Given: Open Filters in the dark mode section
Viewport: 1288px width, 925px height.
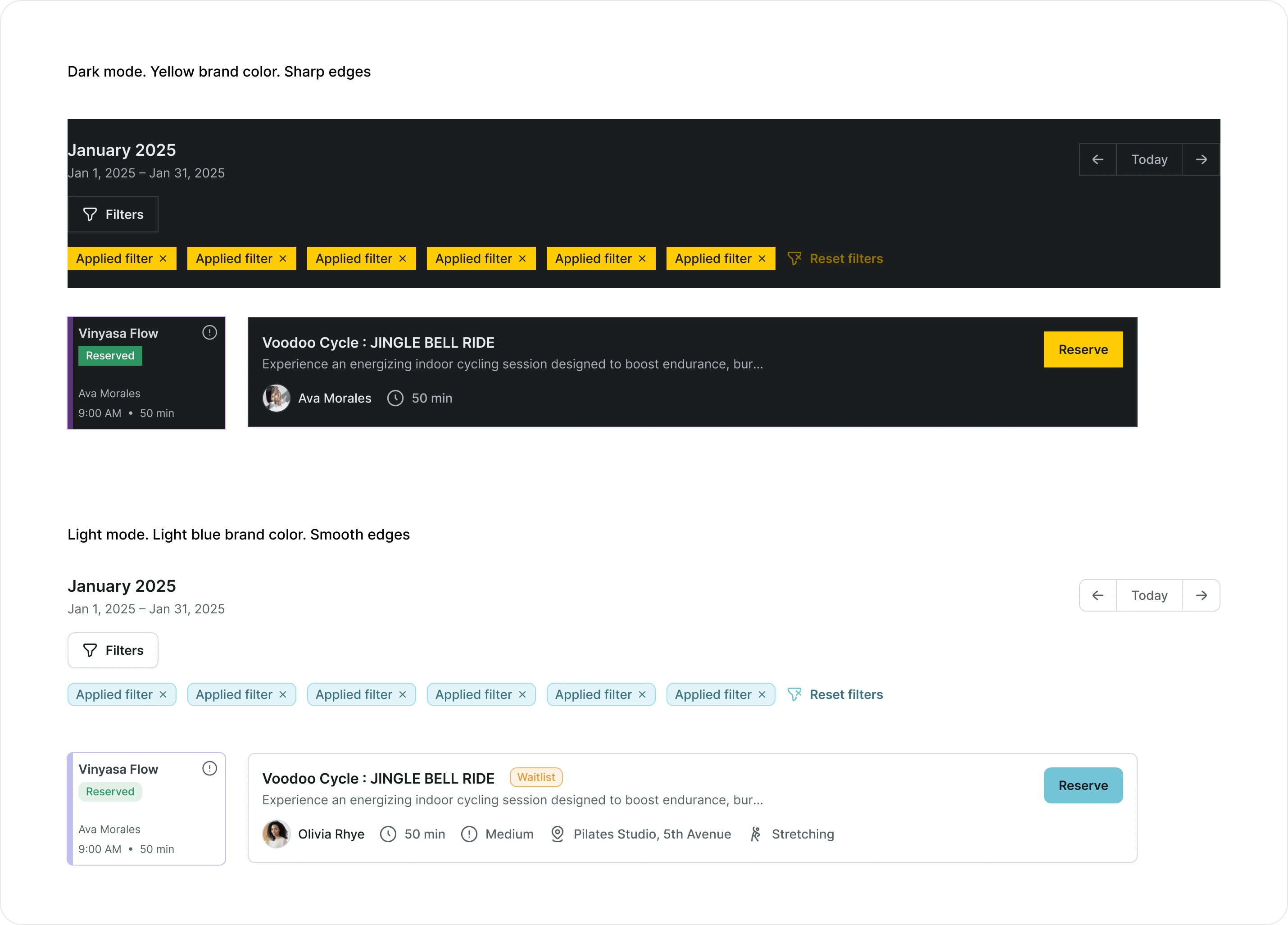Looking at the screenshot, I should tap(113, 215).
